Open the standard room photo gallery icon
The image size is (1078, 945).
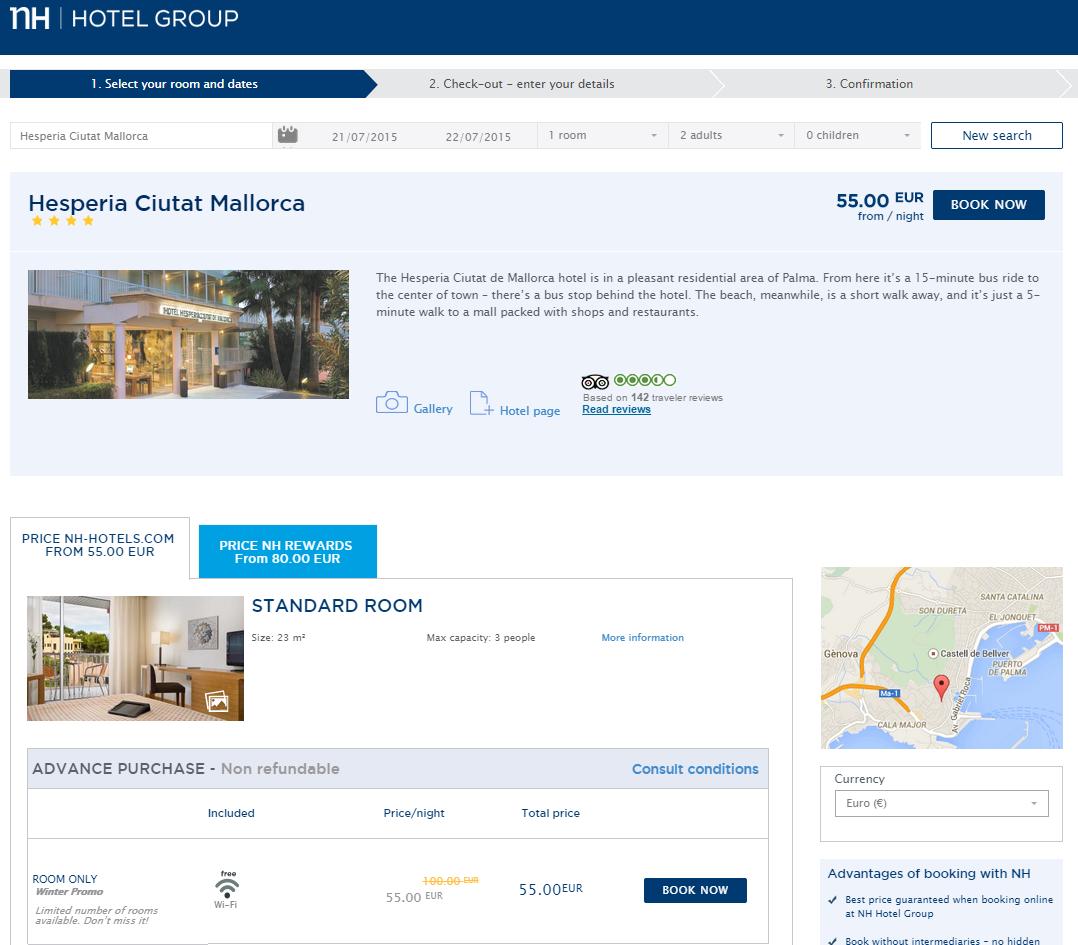click(x=217, y=702)
